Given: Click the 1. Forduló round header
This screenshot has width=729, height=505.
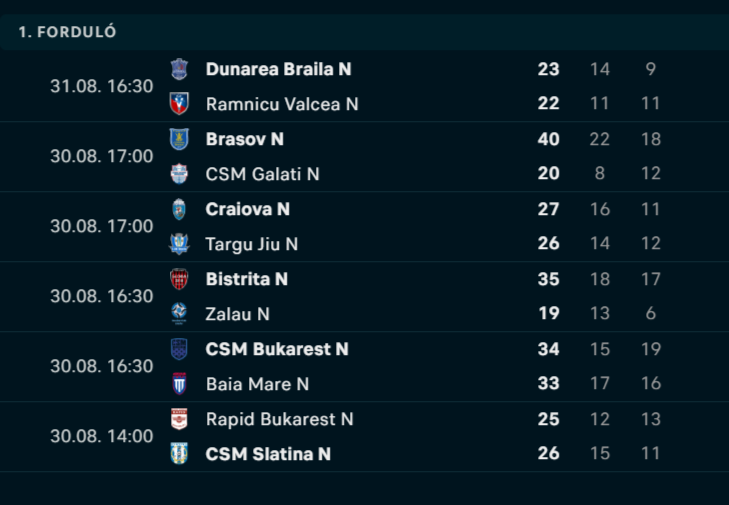Looking at the screenshot, I should click(68, 32).
